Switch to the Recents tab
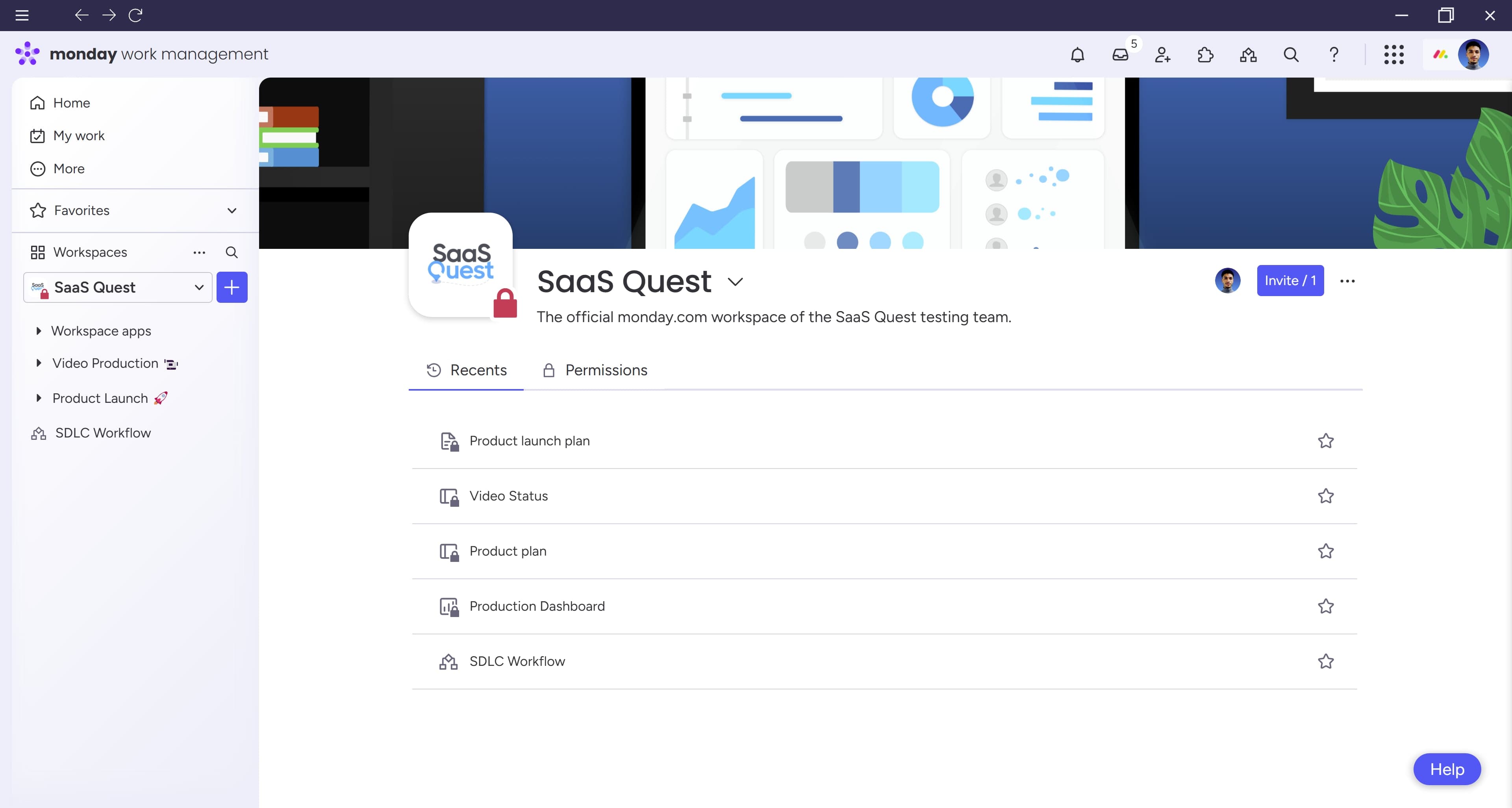1512x808 pixels. [466, 370]
